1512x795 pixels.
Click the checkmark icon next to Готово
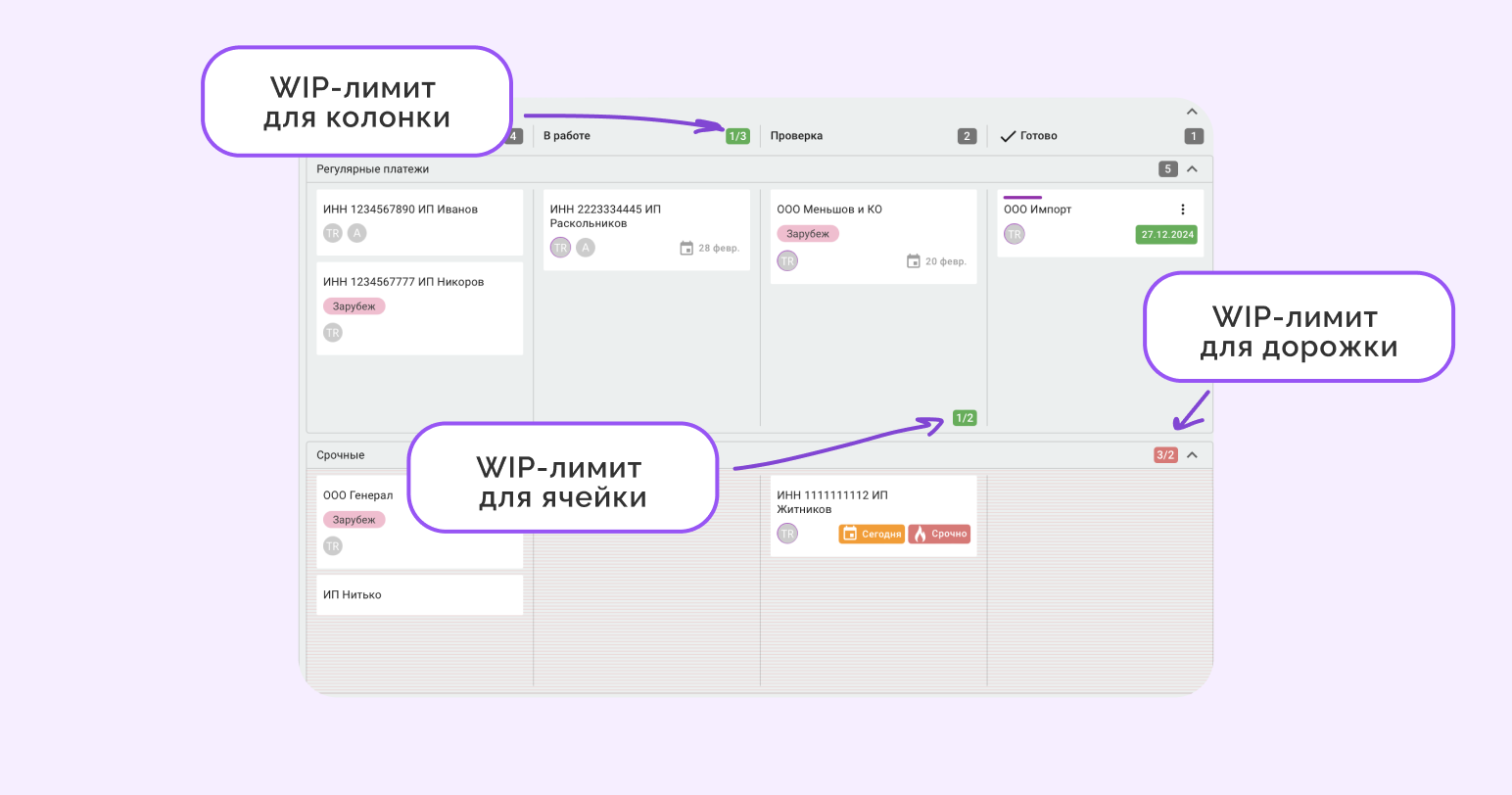1009,135
